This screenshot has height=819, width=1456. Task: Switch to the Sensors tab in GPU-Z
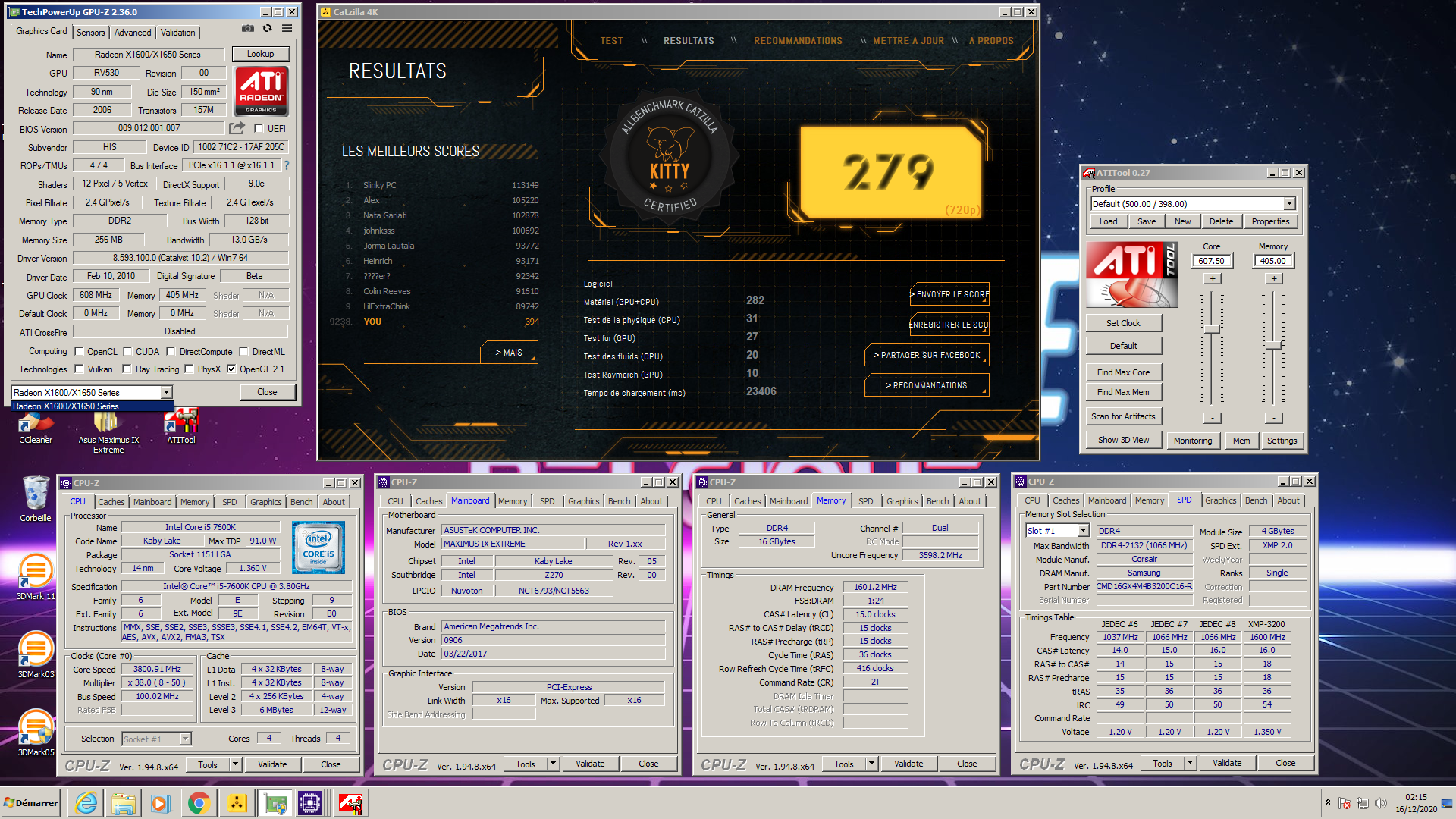[90, 32]
